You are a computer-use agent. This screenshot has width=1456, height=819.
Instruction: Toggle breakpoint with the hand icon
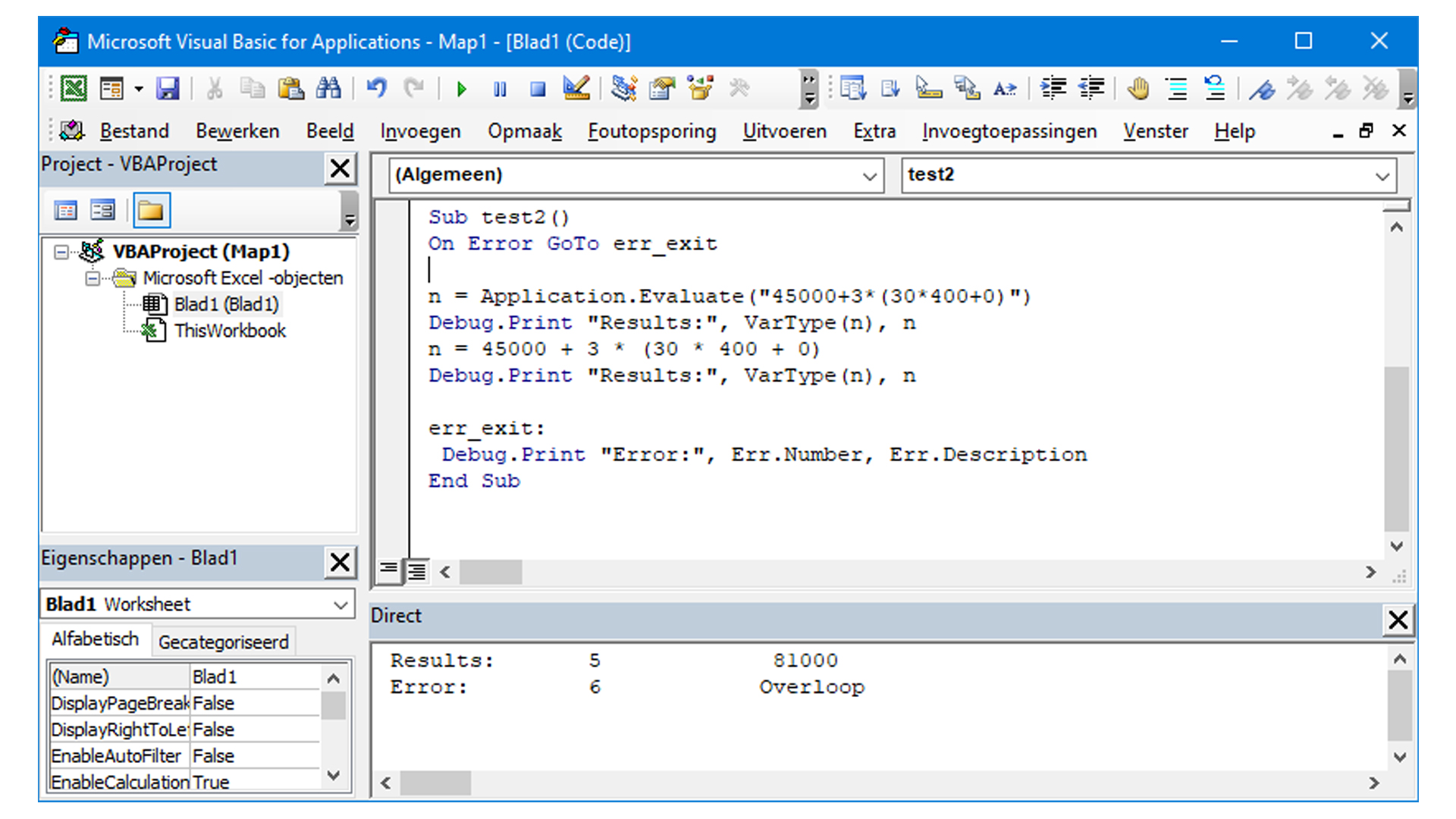click(1137, 89)
